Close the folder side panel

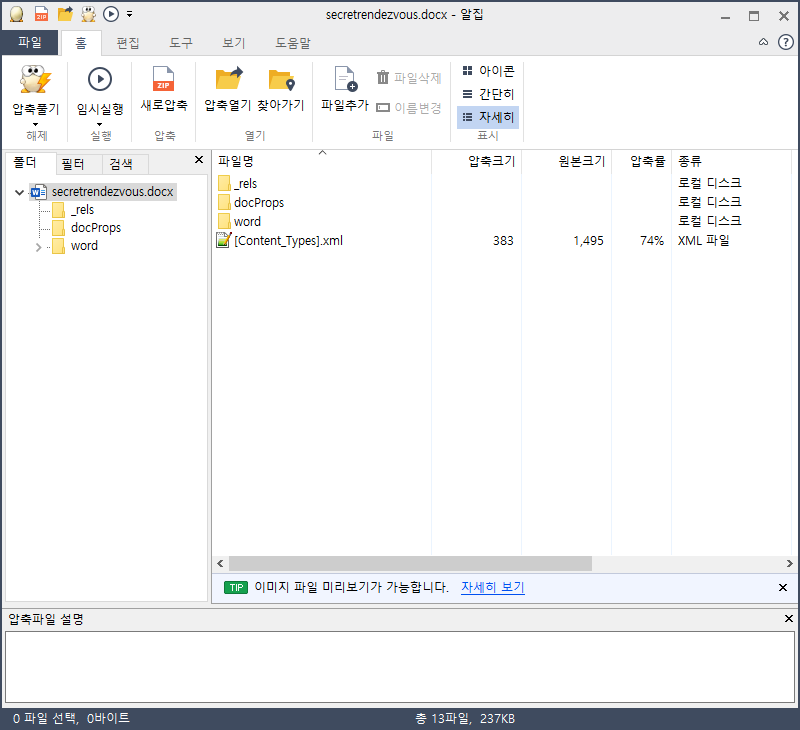(199, 160)
